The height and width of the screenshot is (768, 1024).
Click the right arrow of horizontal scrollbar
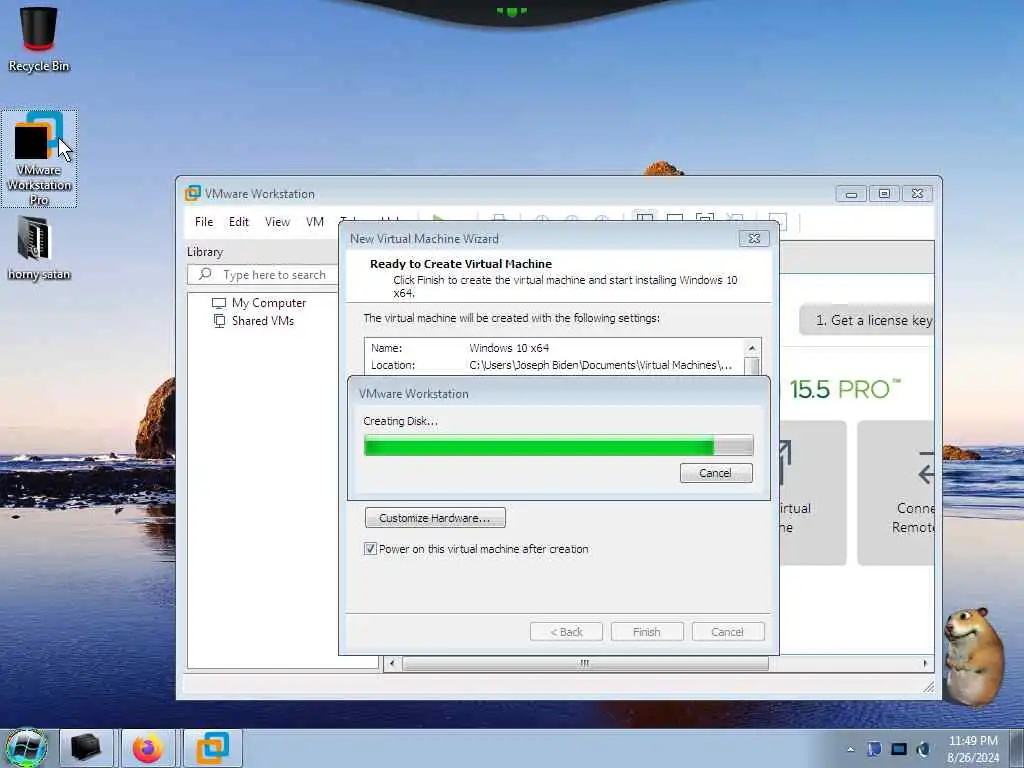[925, 664]
